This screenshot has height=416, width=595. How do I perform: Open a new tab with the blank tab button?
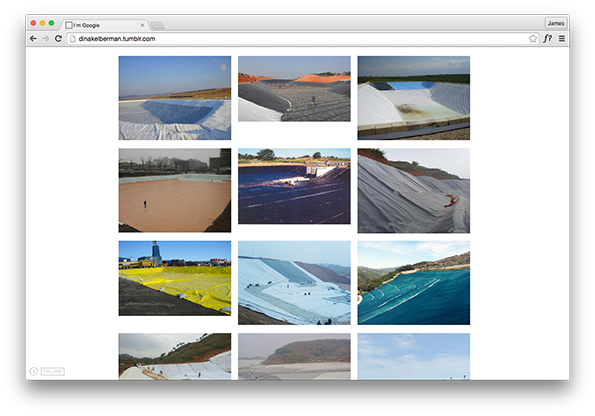coord(157,25)
